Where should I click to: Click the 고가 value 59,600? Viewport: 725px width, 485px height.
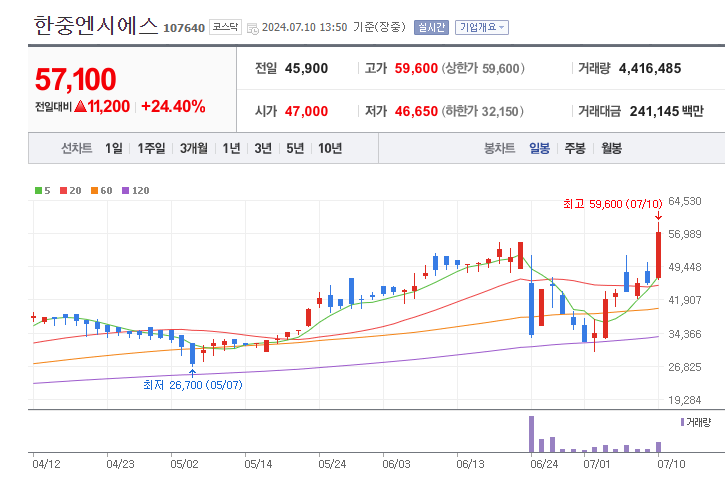coord(416,68)
